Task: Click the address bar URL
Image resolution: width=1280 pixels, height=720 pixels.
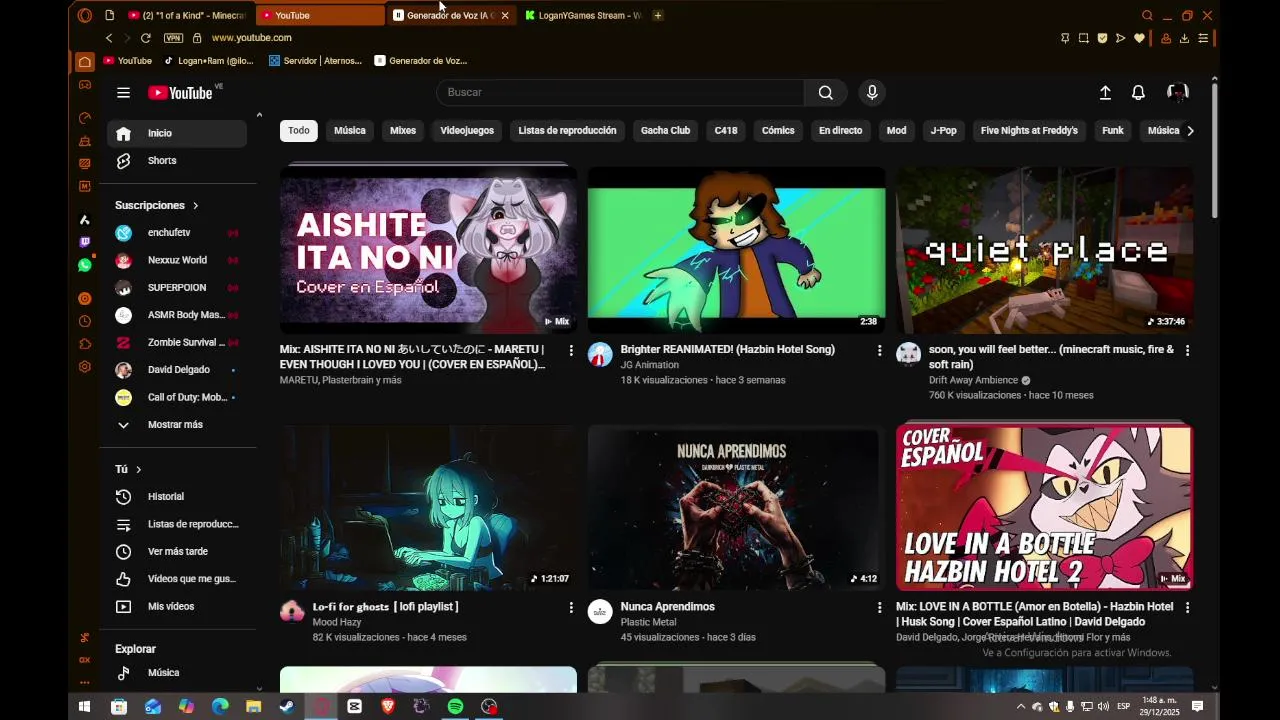Action: 252,38
